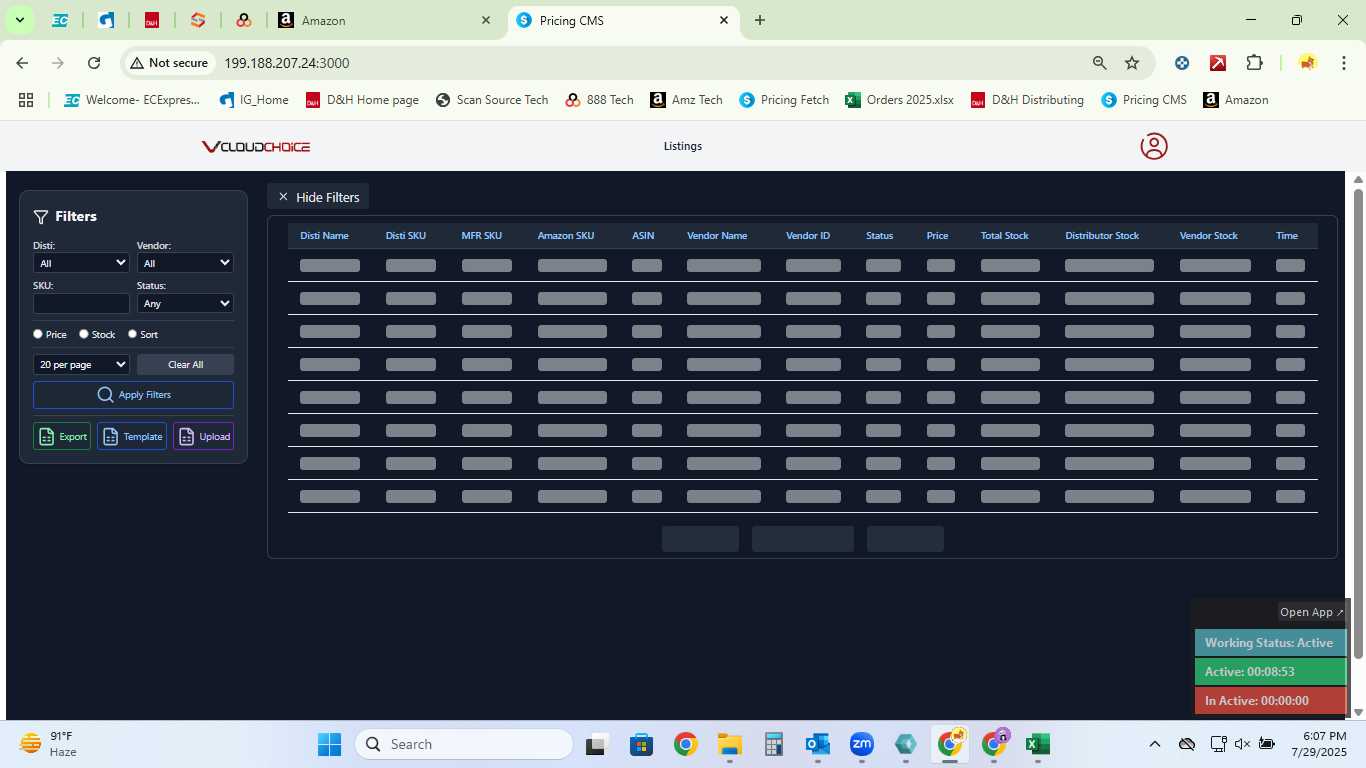Open the D&H Distributing bookmark

click(1027, 100)
